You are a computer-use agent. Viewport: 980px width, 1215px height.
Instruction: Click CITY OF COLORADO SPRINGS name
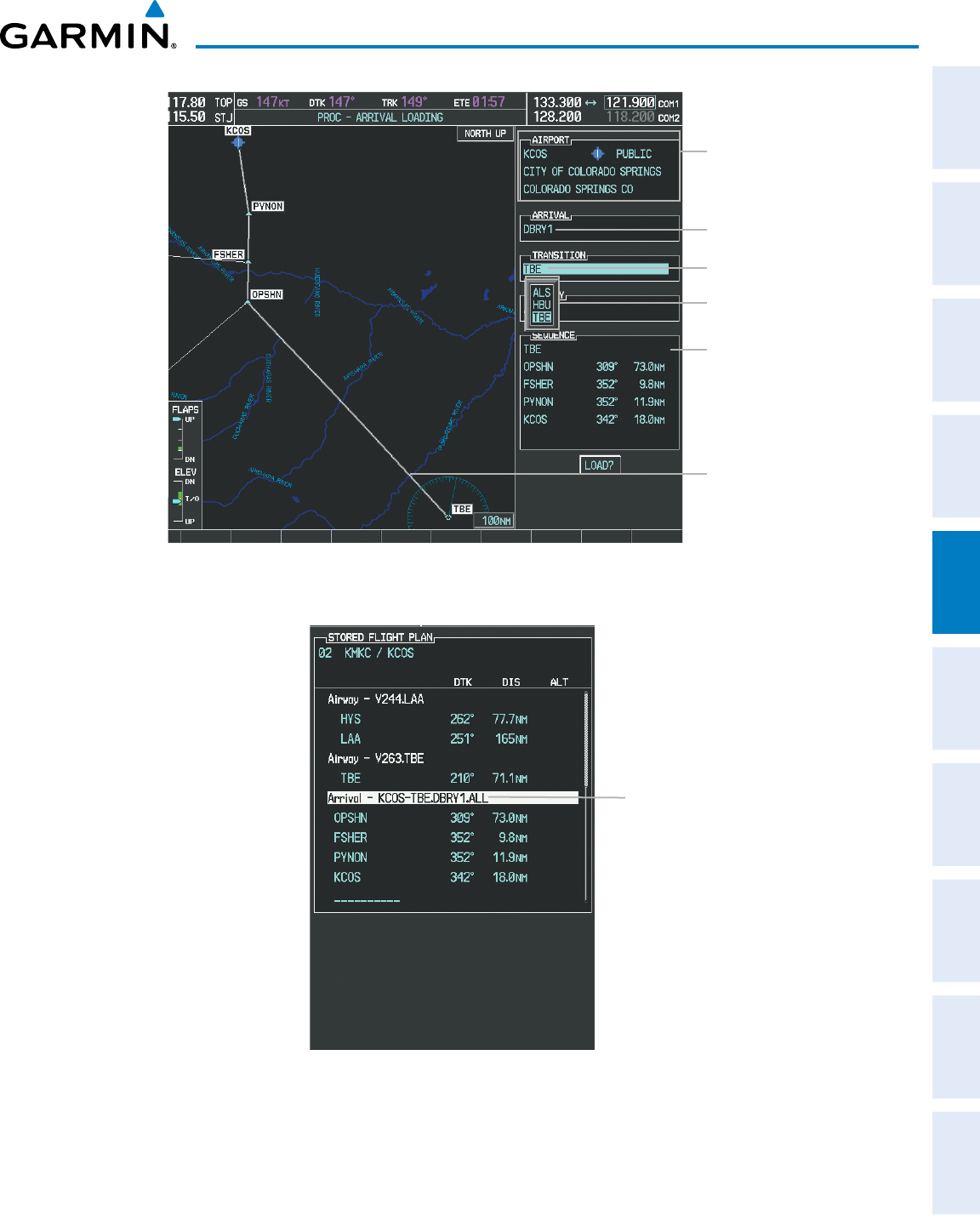(592, 171)
